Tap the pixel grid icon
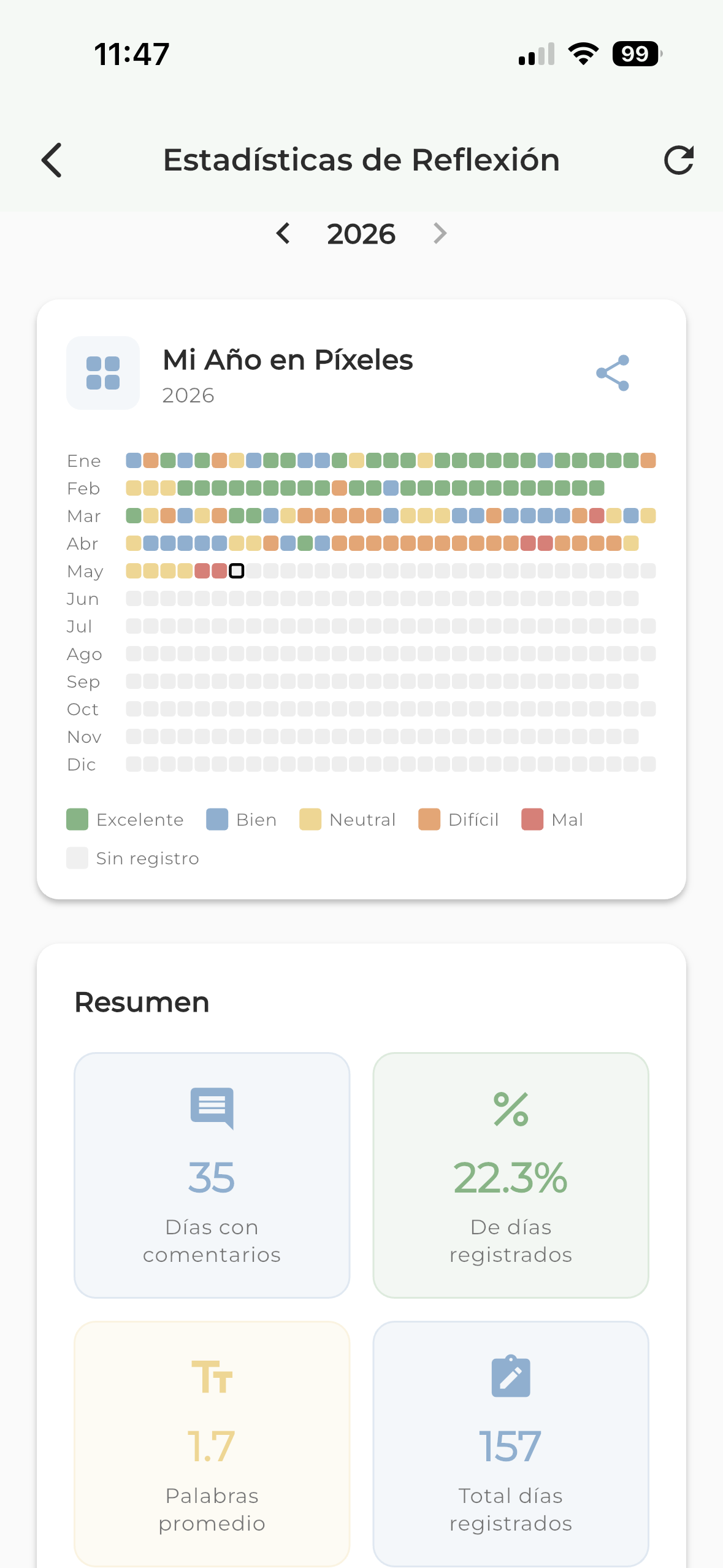 [103, 373]
